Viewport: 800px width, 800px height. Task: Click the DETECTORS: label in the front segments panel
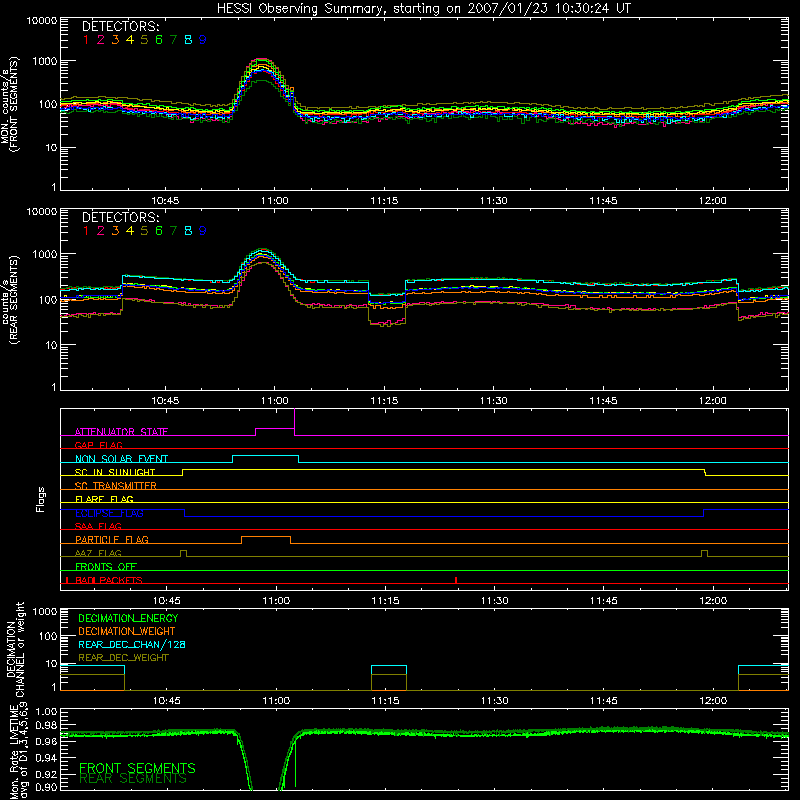point(120,26)
